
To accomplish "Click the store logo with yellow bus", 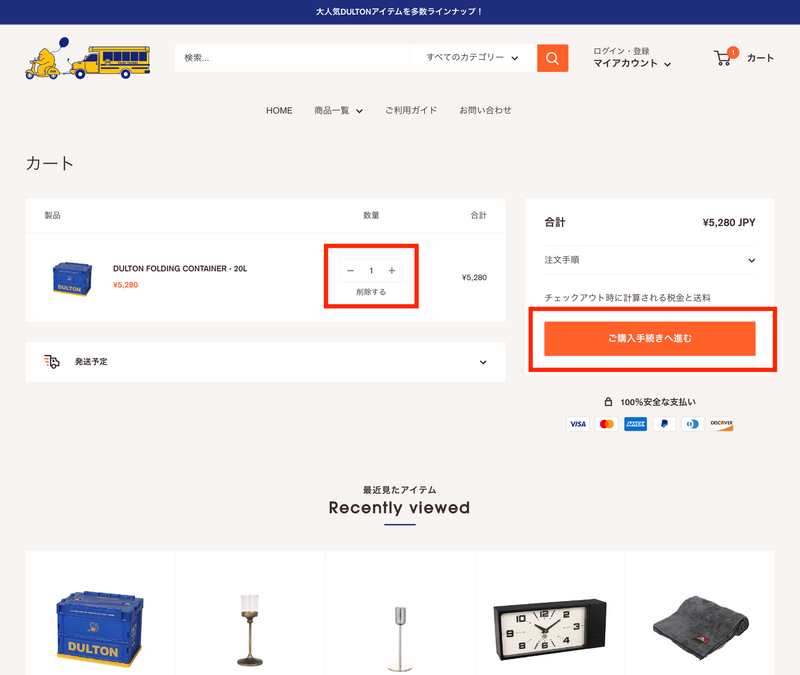I will point(88,58).
